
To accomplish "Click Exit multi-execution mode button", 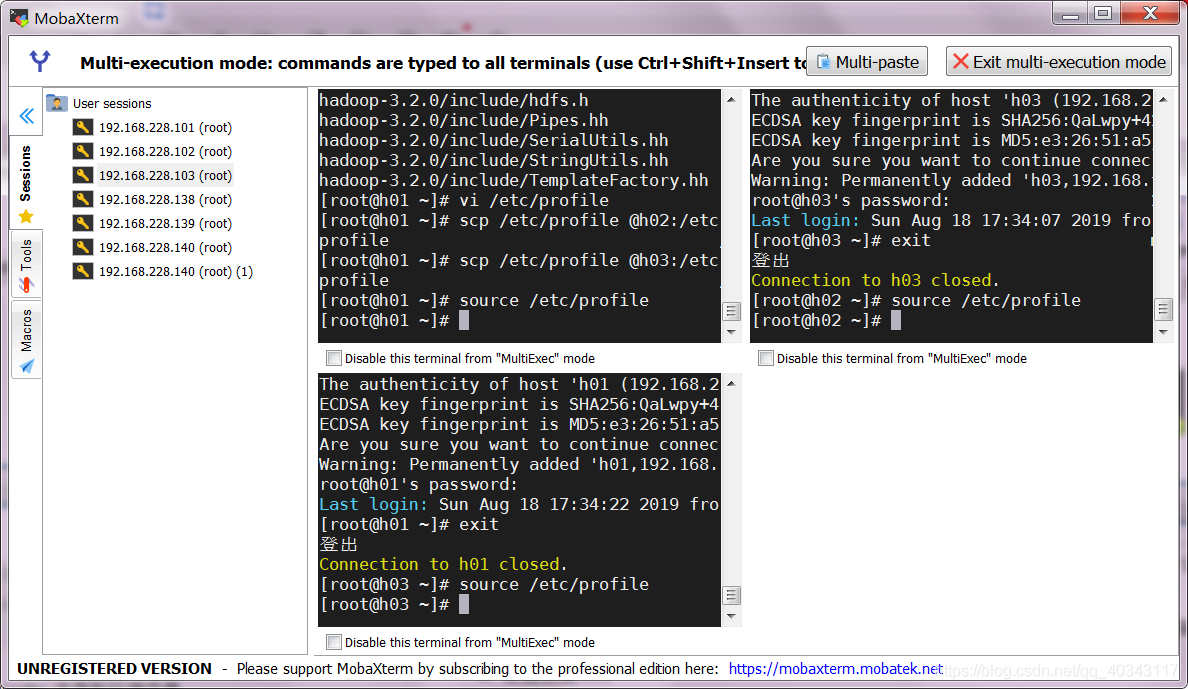I will [1058, 61].
